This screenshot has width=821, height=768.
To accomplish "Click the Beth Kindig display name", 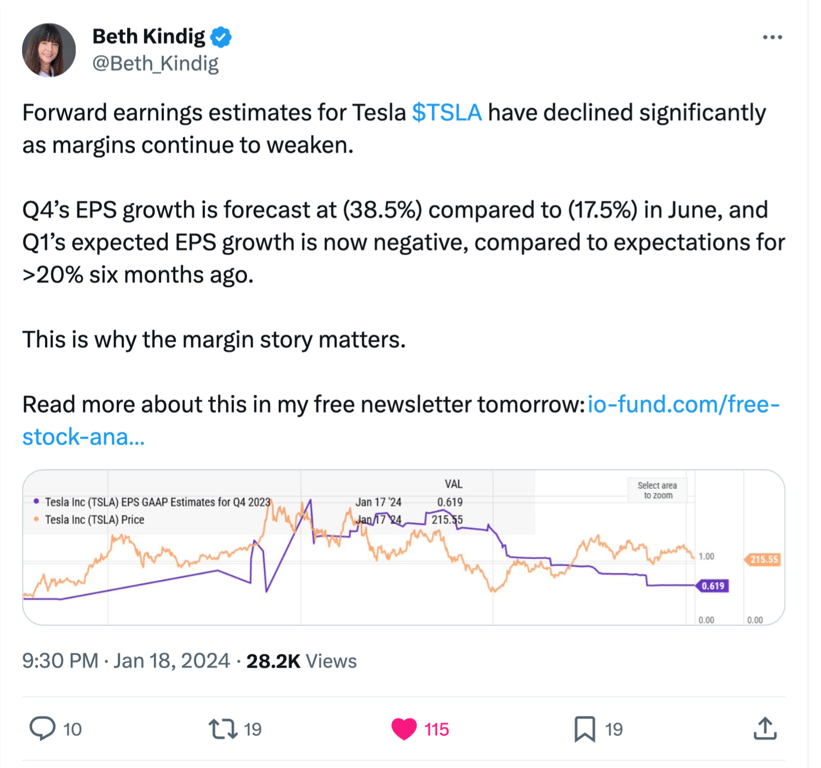I will pos(148,37).
